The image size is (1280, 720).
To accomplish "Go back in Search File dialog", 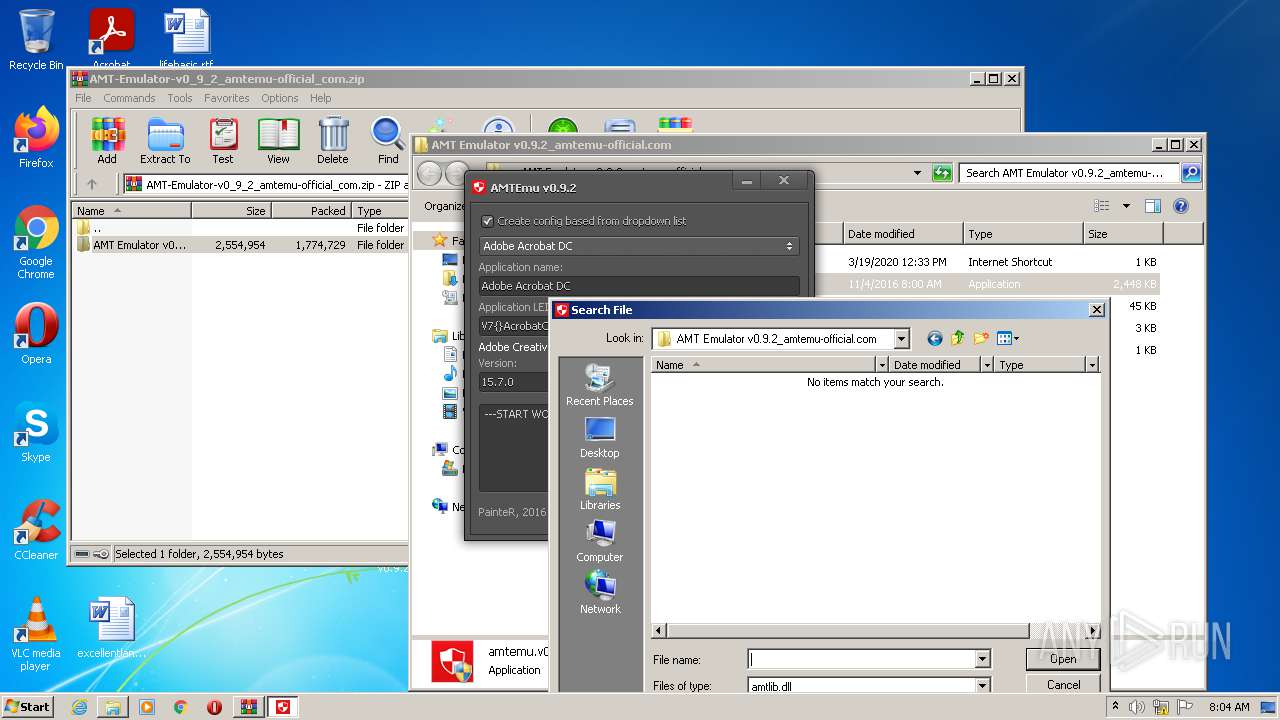I will click(935, 339).
